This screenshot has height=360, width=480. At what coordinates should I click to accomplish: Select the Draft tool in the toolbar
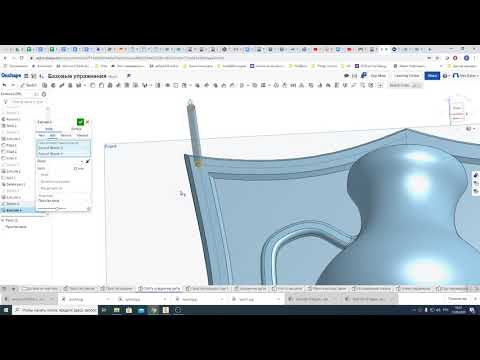(110, 85)
